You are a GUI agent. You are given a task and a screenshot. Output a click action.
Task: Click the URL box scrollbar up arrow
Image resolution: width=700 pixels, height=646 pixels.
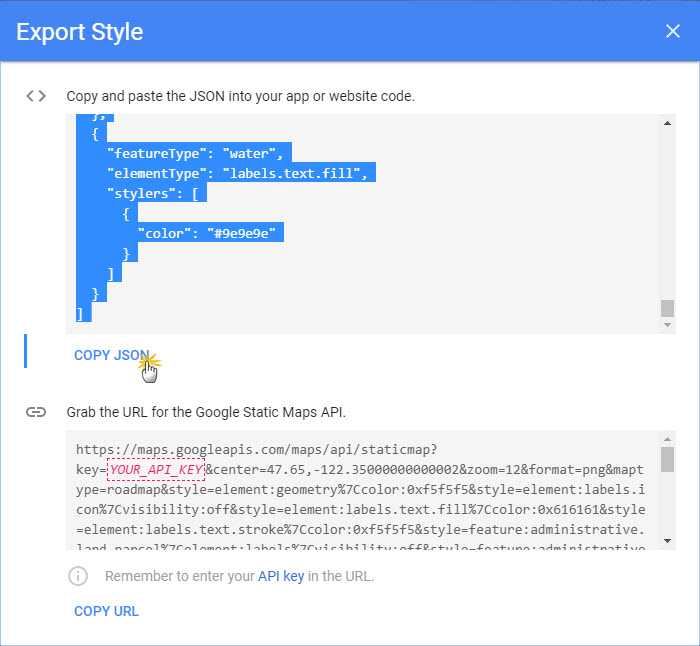pos(667,439)
